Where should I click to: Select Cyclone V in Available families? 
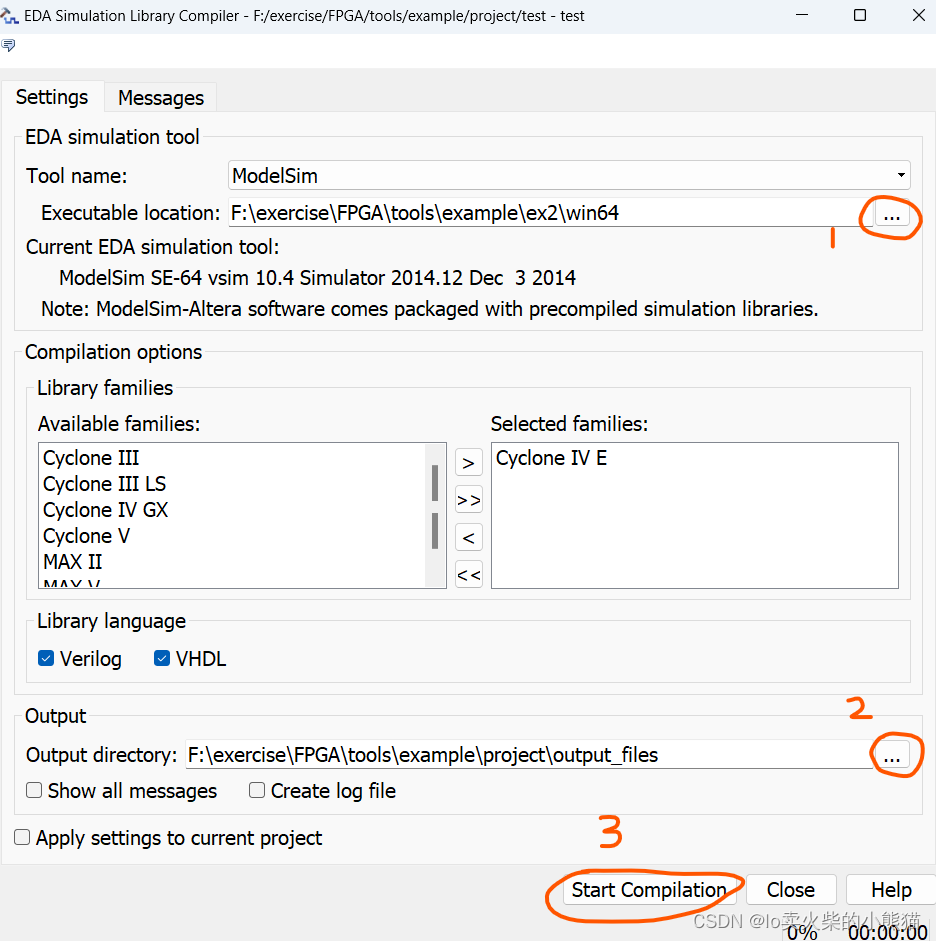(87, 536)
